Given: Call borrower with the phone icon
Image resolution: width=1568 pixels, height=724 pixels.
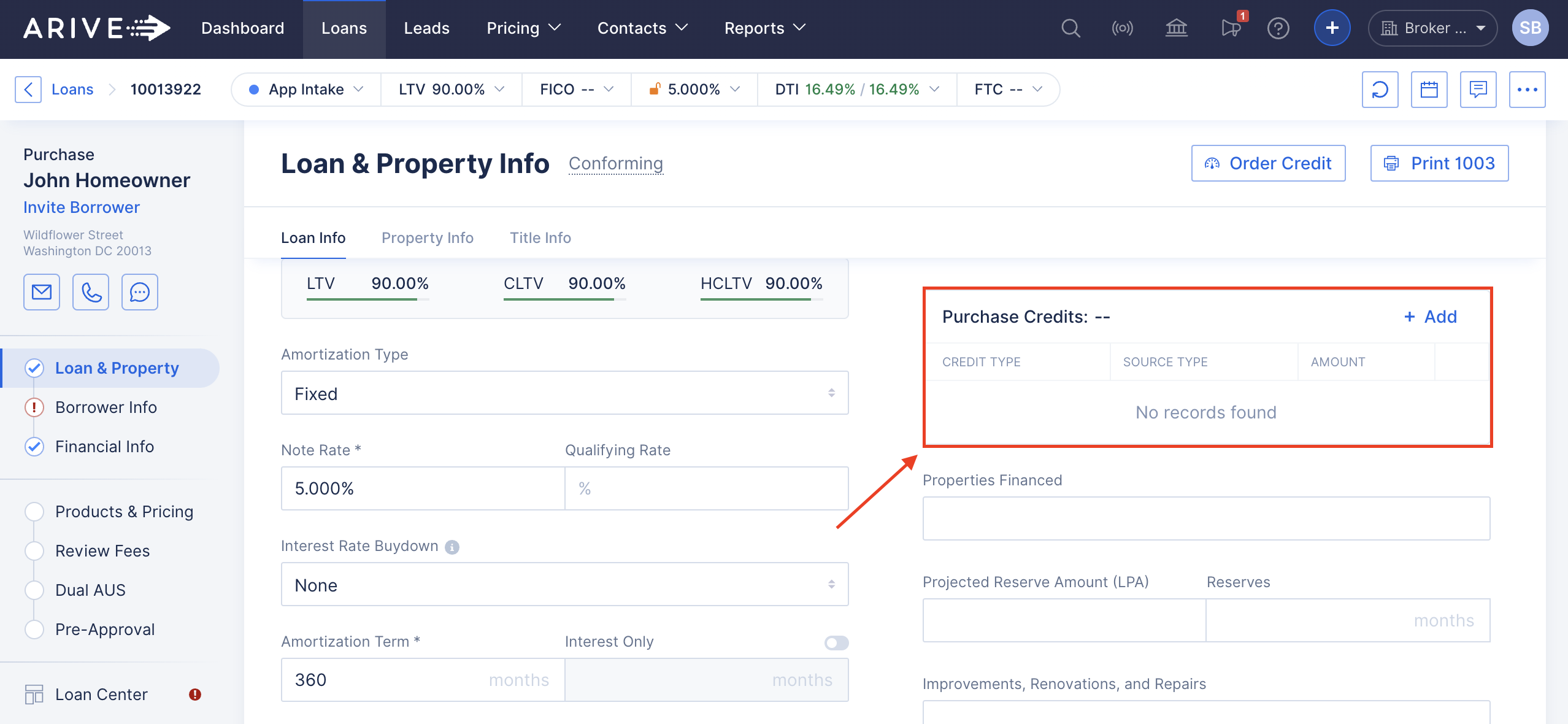Looking at the screenshot, I should tap(91, 292).
